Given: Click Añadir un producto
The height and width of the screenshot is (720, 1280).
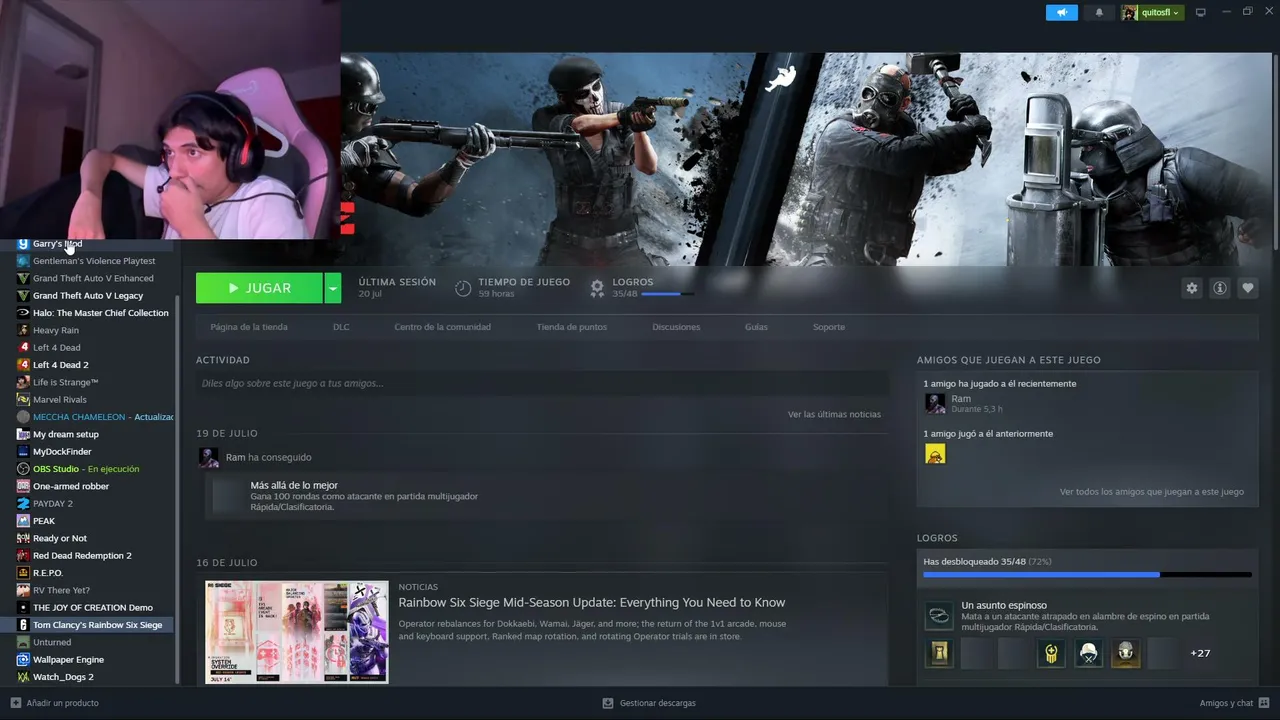Looking at the screenshot, I should 62,703.
